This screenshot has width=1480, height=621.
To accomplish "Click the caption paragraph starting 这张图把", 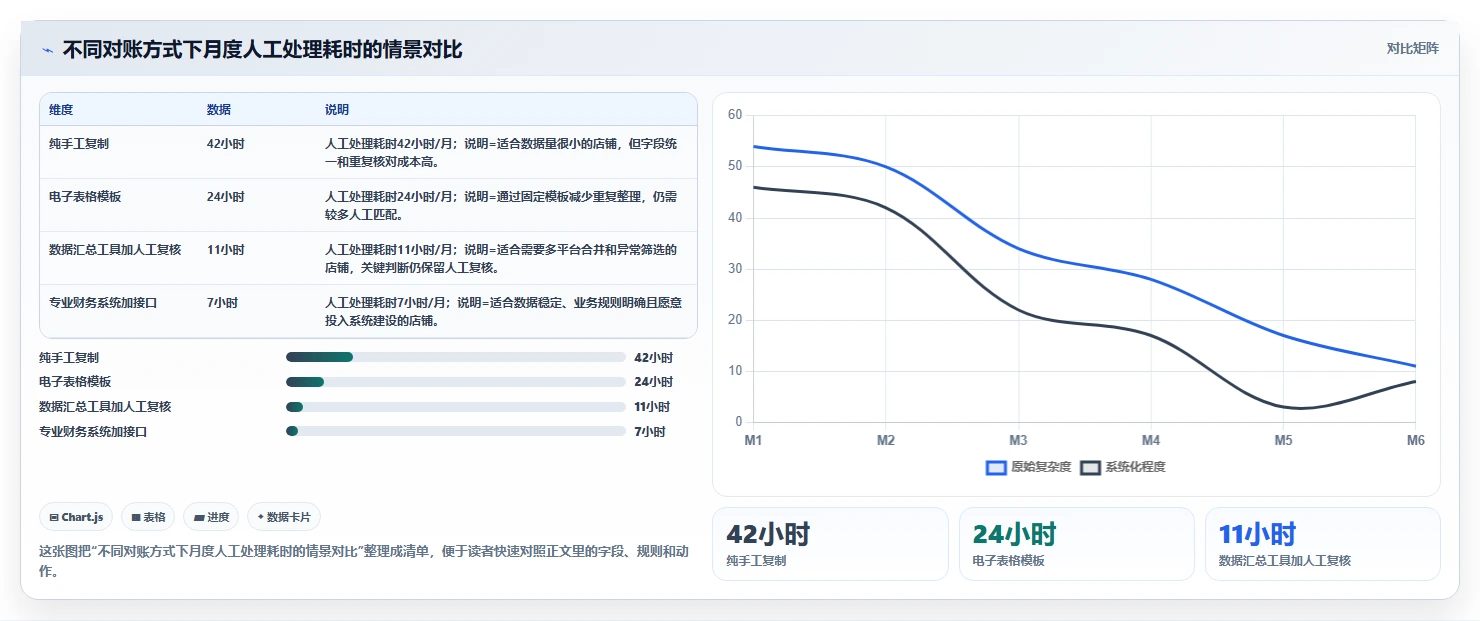I will pyautogui.click(x=363, y=561).
